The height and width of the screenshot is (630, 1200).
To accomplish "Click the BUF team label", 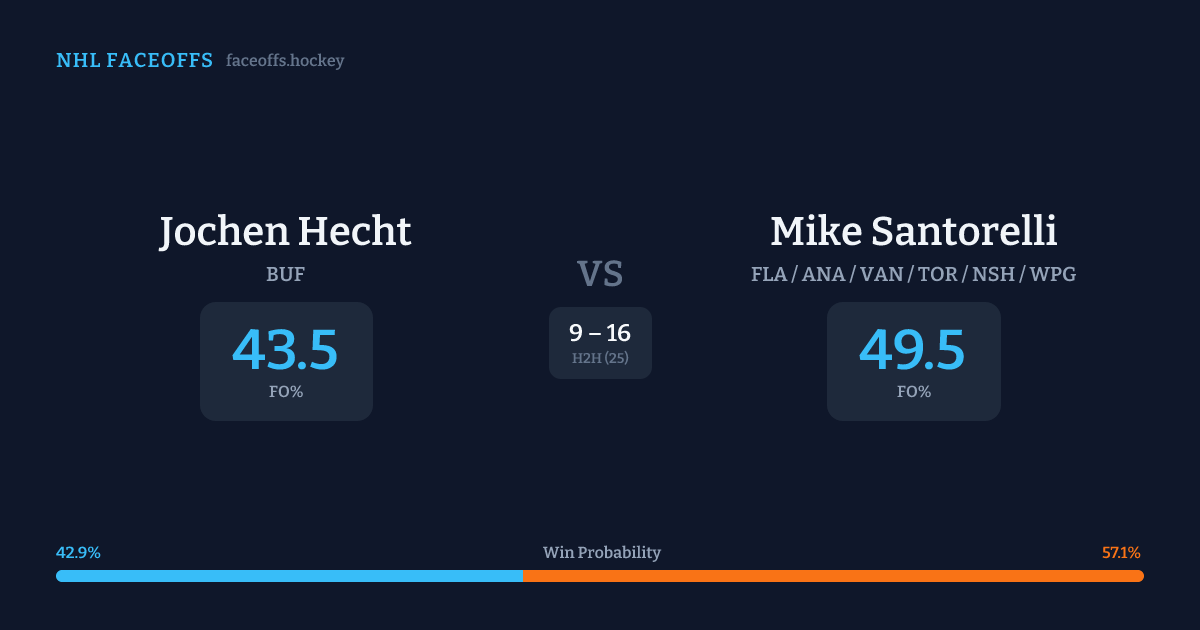I will (x=285, y=274).
